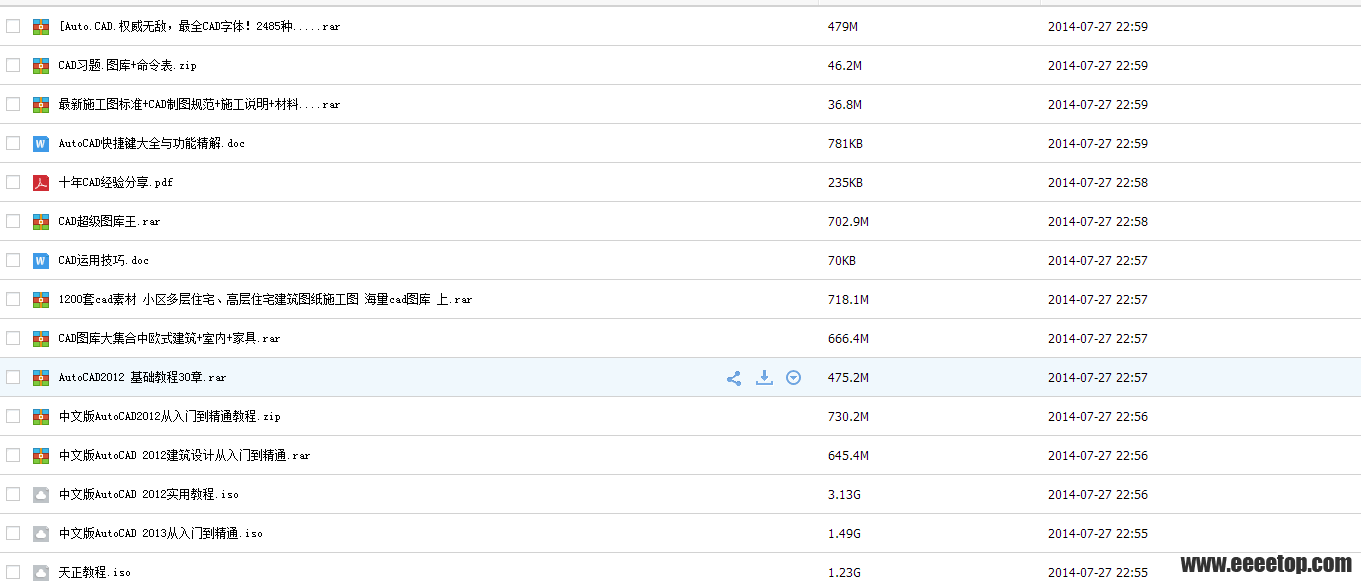Open file name 十年CAD经验分享.pdf
1361x583 pixels.
point(115,183)
